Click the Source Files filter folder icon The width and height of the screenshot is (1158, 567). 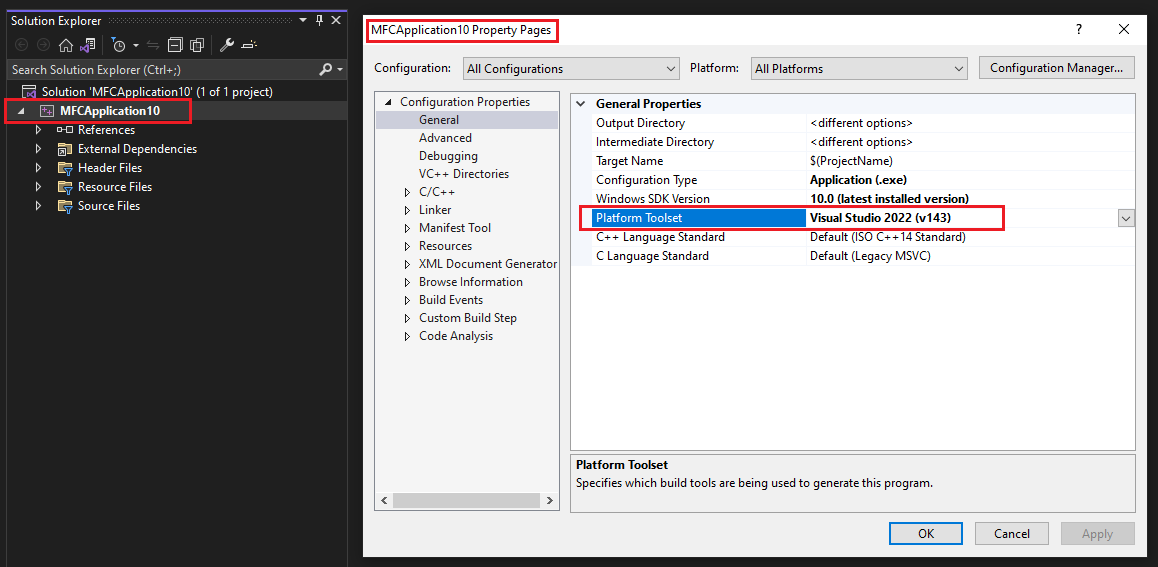(65, 206)
